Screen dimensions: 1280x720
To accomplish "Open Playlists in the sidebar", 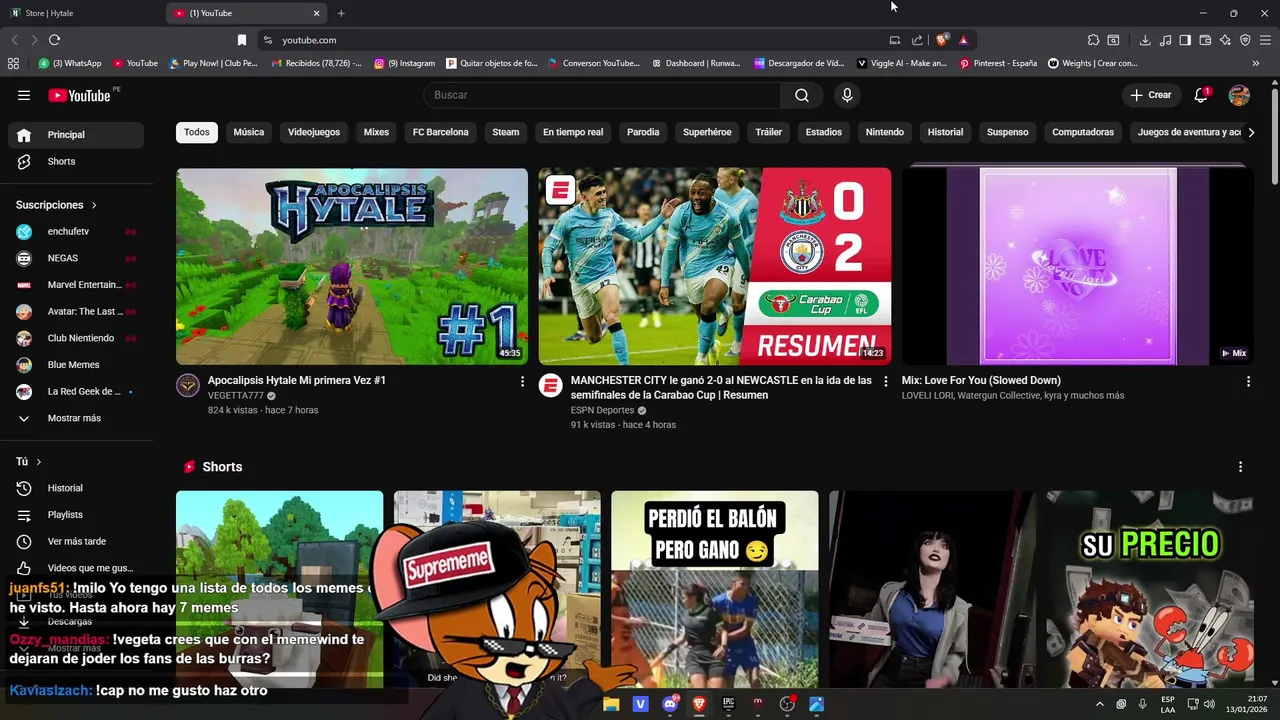I will pos(76,514).
